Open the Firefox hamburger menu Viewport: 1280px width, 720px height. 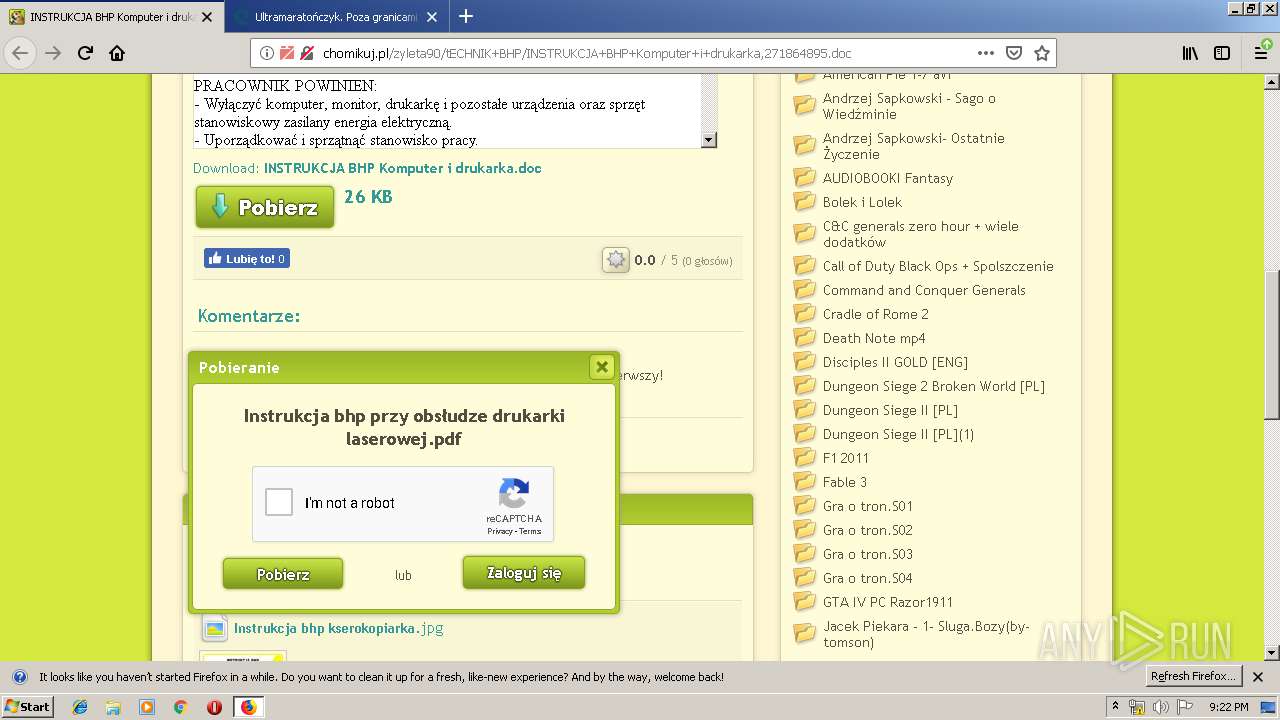1261,53
